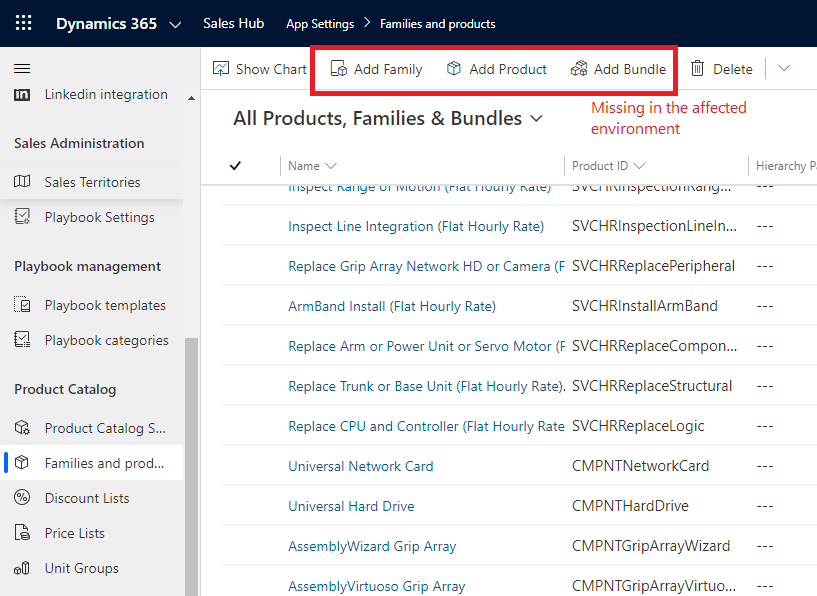This screenshot has width=817, height=596.
Task: Open the Dynamics 365 app launcher waffle
Action: tap(23, 23)
